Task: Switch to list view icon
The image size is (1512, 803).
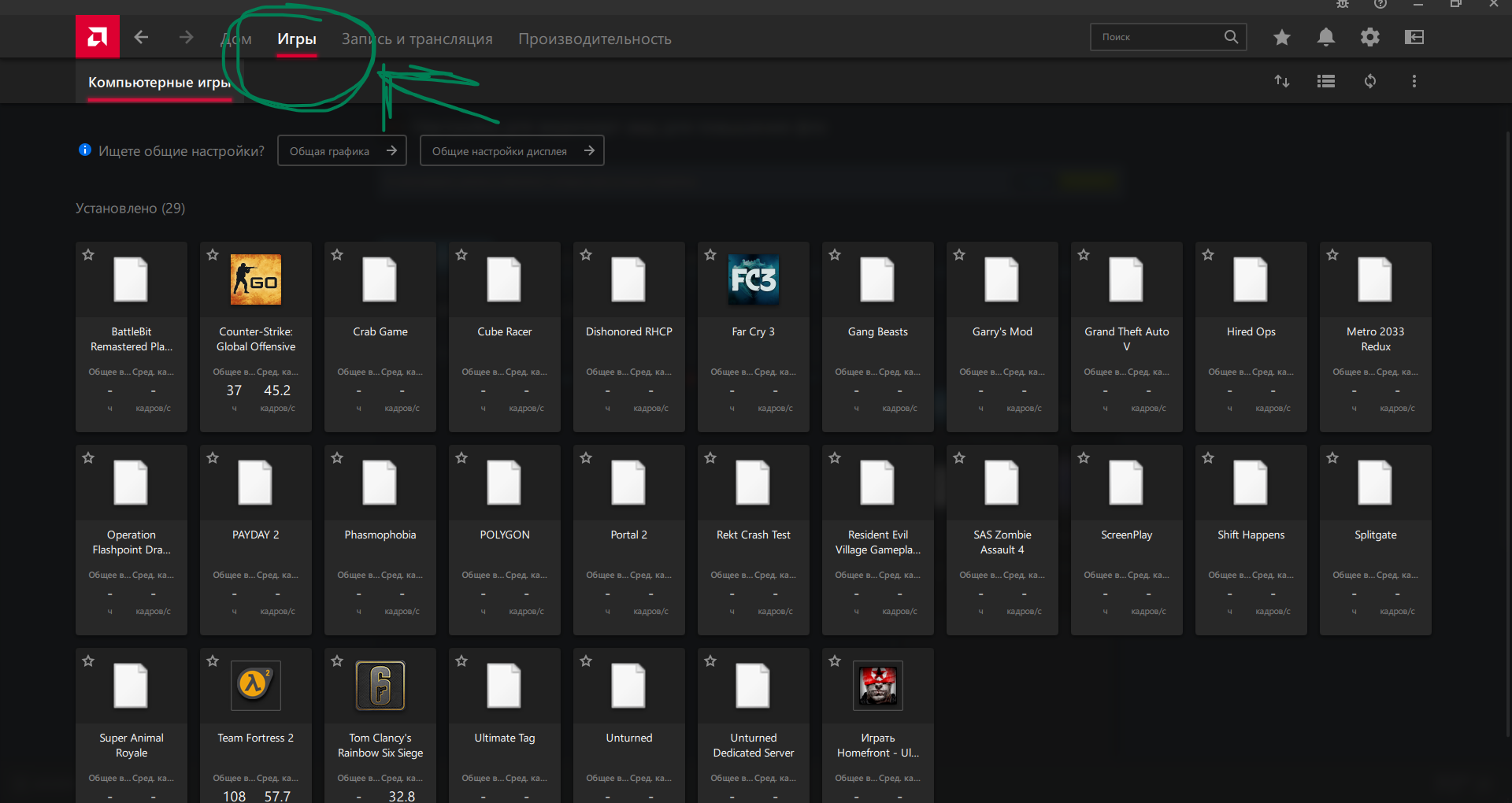Action: (1326, 81)
